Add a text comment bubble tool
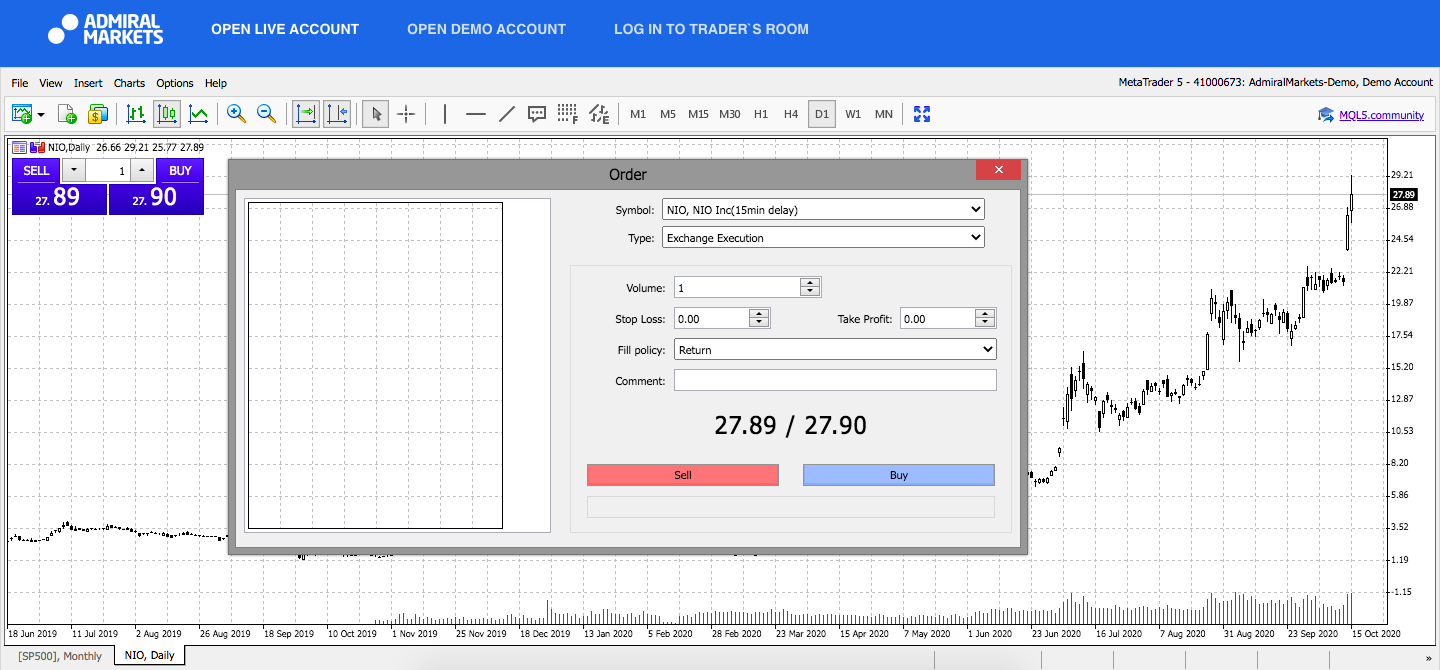 pyautogui.click(x=537, y=114)
